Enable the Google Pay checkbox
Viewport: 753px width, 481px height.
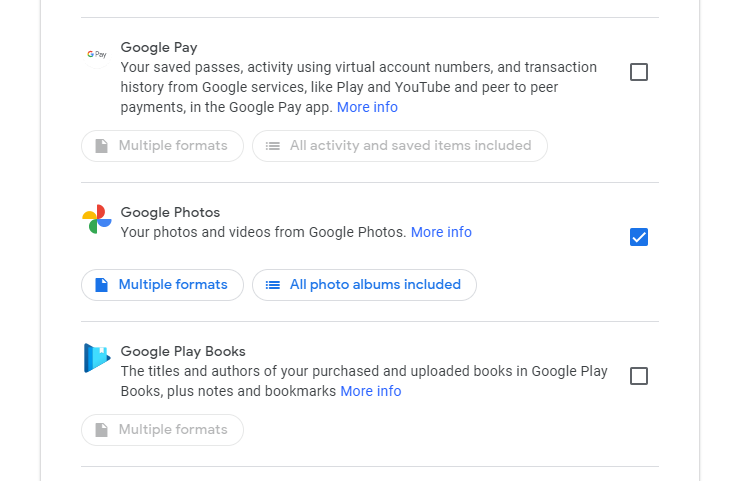point(639,72)
